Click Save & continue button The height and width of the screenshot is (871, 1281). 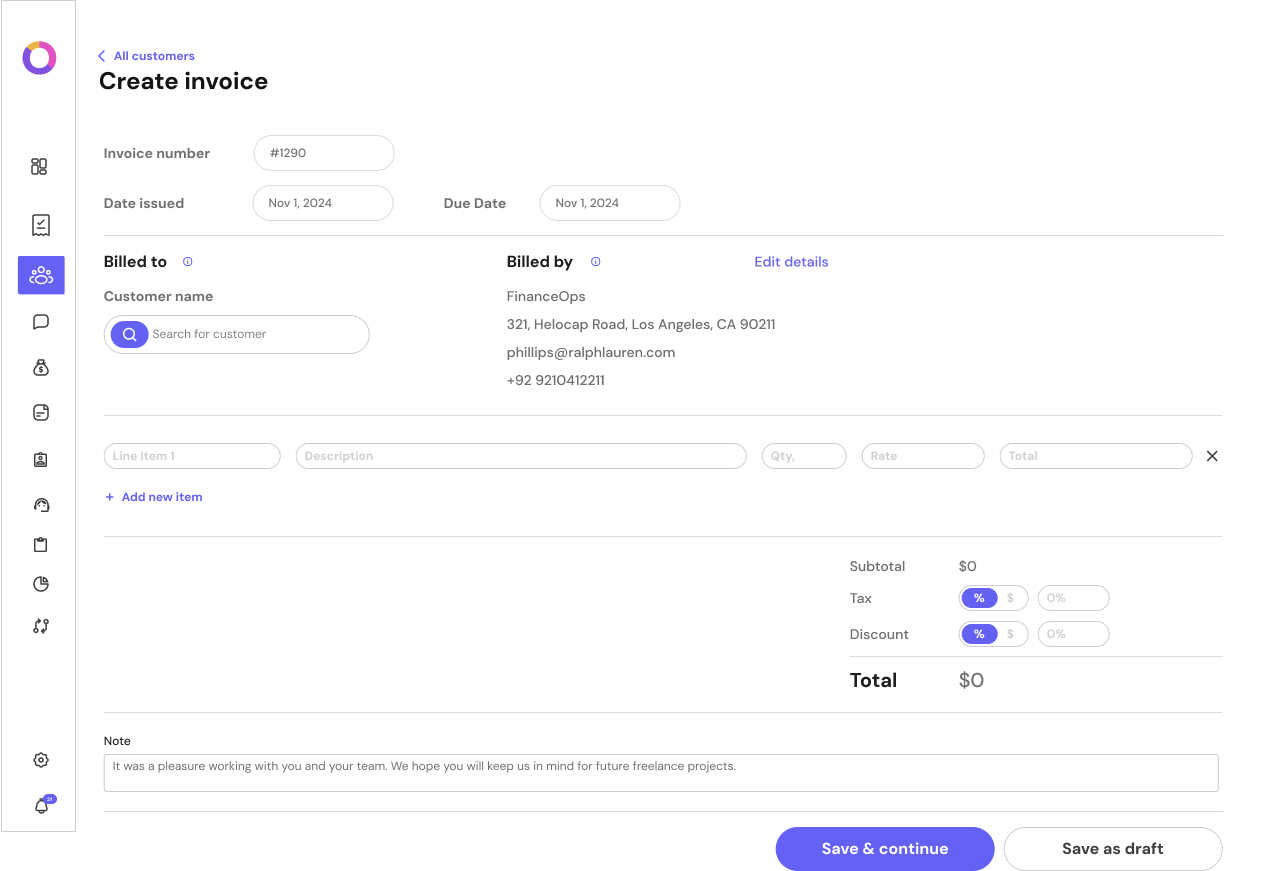[884, 848]
